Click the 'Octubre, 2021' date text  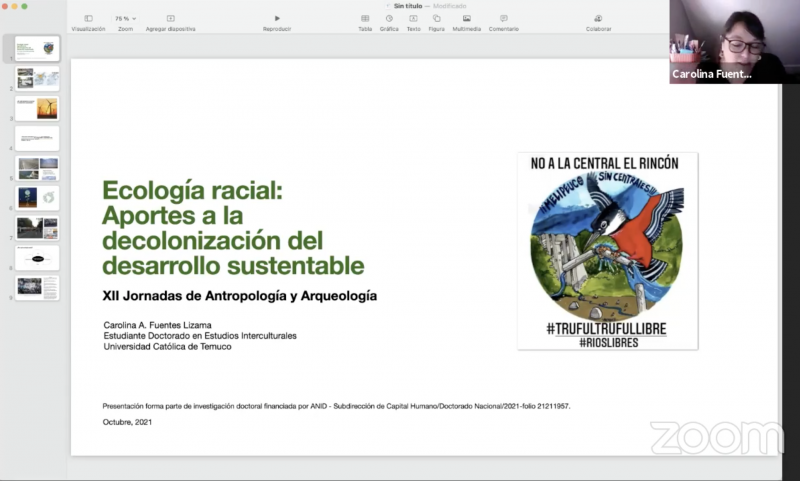click(127, 422)
